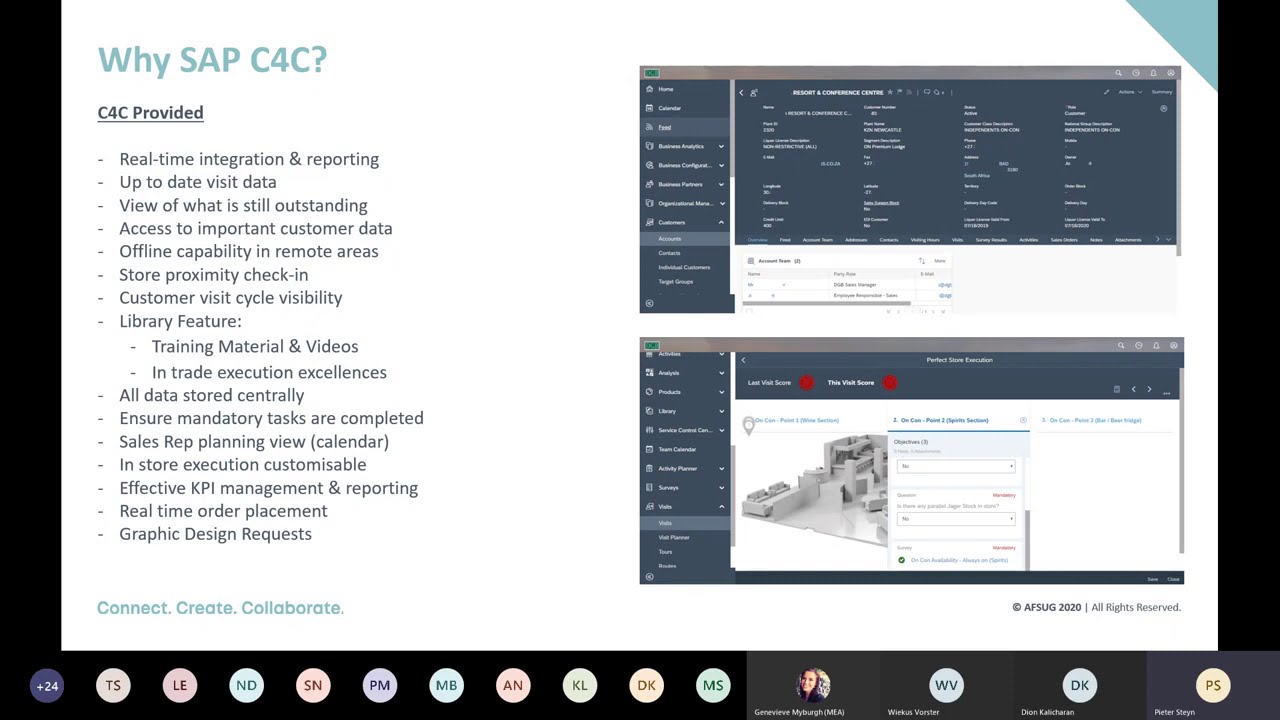Switch to the Overview tab
1280x720 pixels.
[x=757, y=240]
